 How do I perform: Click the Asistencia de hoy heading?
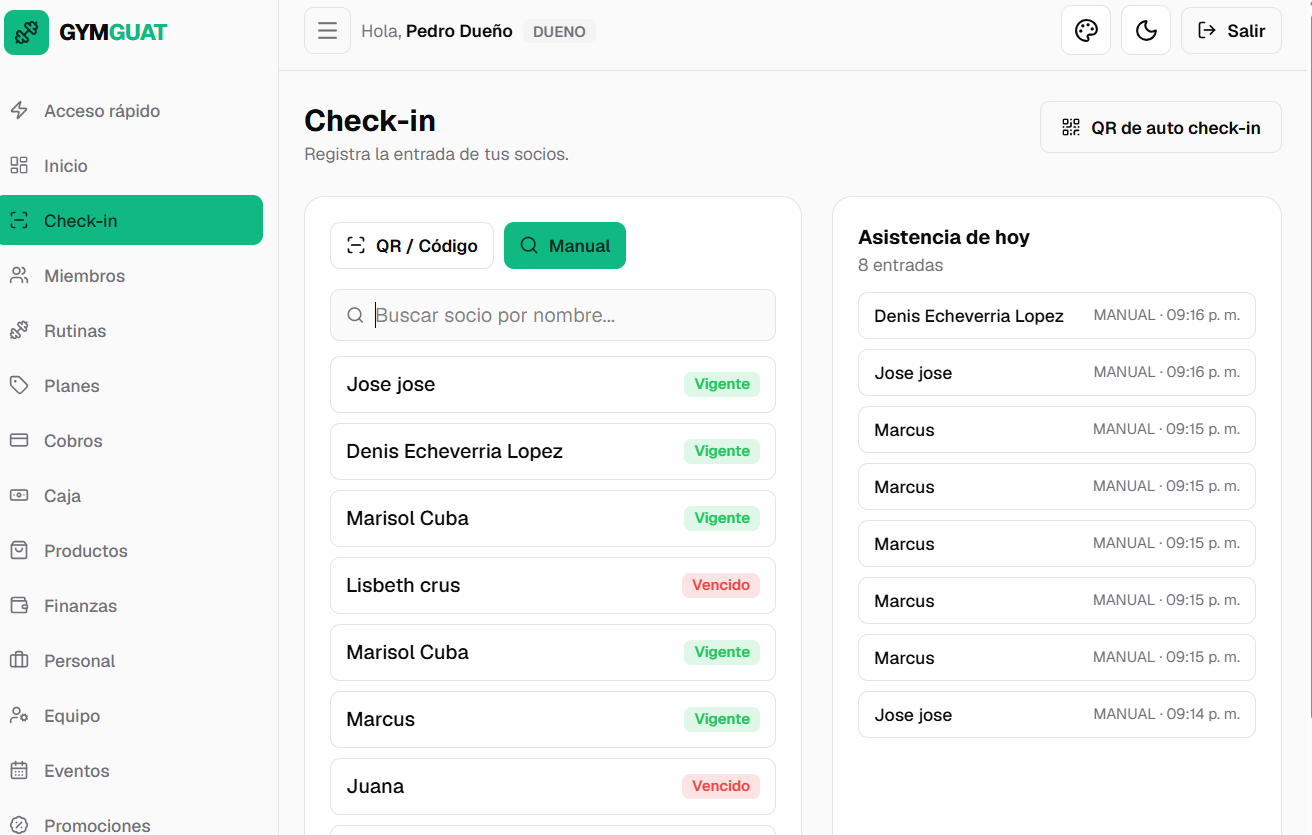944,237
